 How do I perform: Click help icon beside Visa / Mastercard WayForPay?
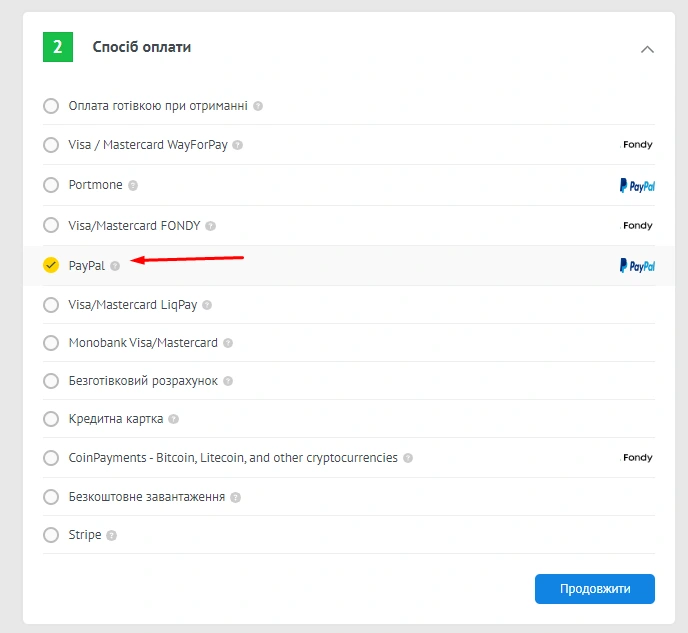(237, 145)
